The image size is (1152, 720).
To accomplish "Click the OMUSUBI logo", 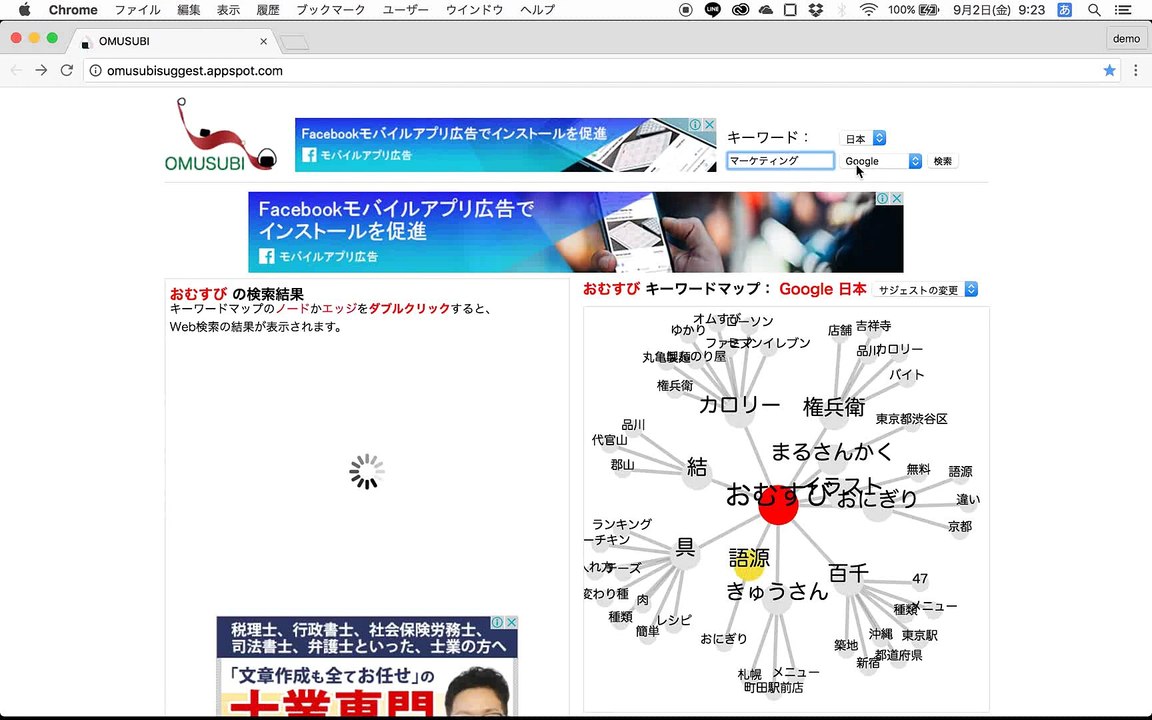I will [220, 136].
